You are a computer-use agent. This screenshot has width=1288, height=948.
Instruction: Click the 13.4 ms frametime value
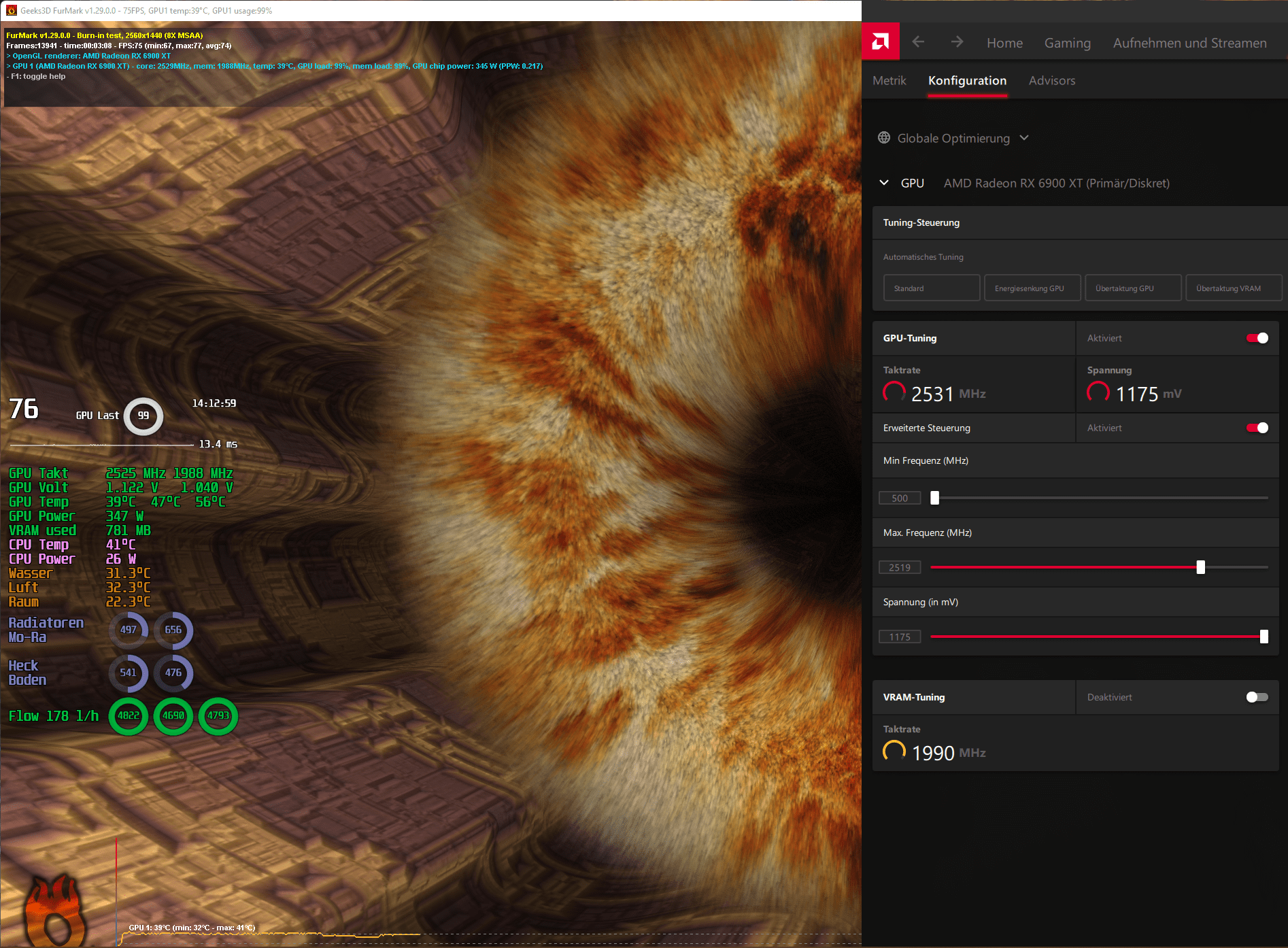(x=218, y=444)
